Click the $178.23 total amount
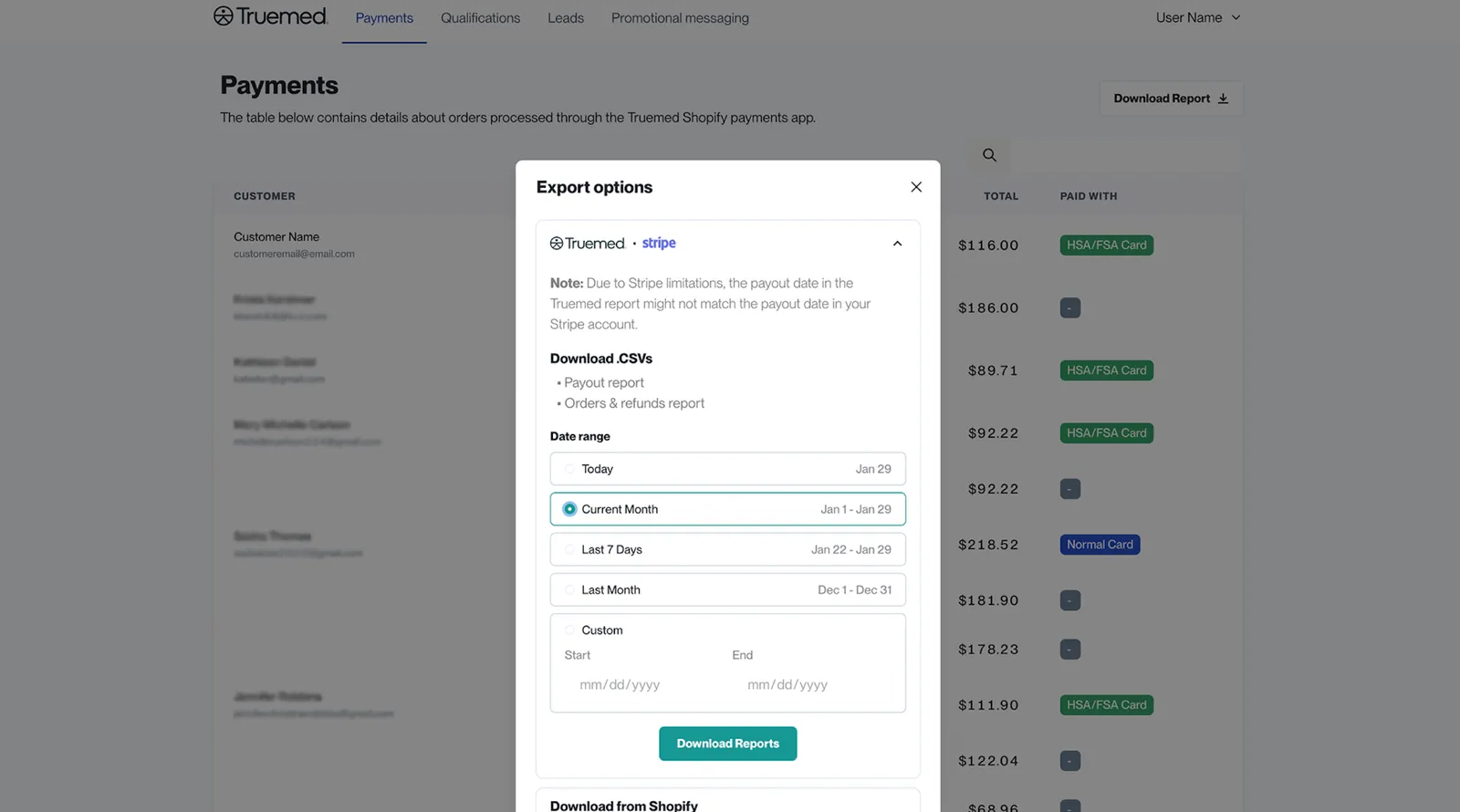Viewport: 1460px width, 812px height. click(988, 650)
